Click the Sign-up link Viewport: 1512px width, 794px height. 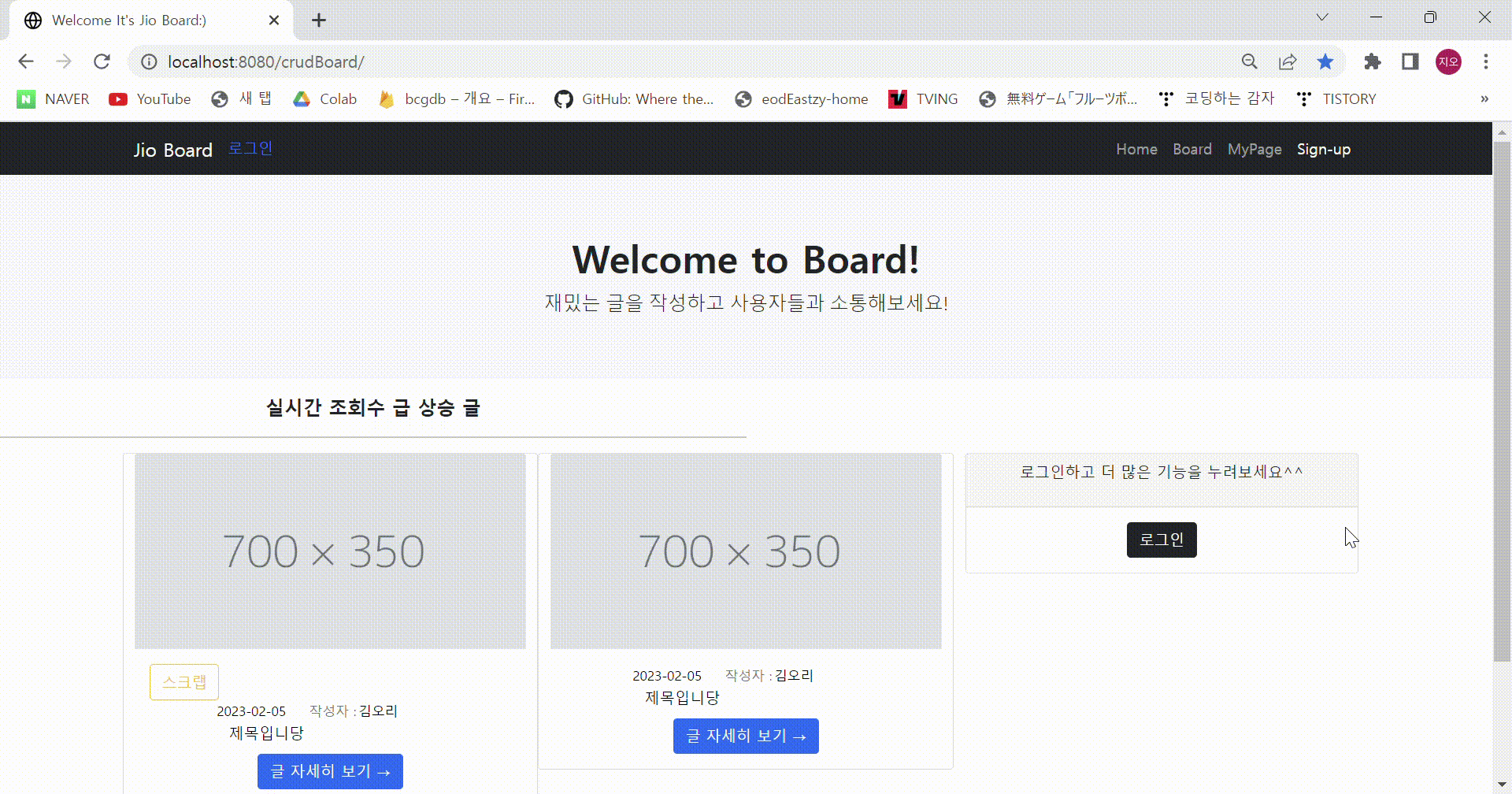[1323, 149]
